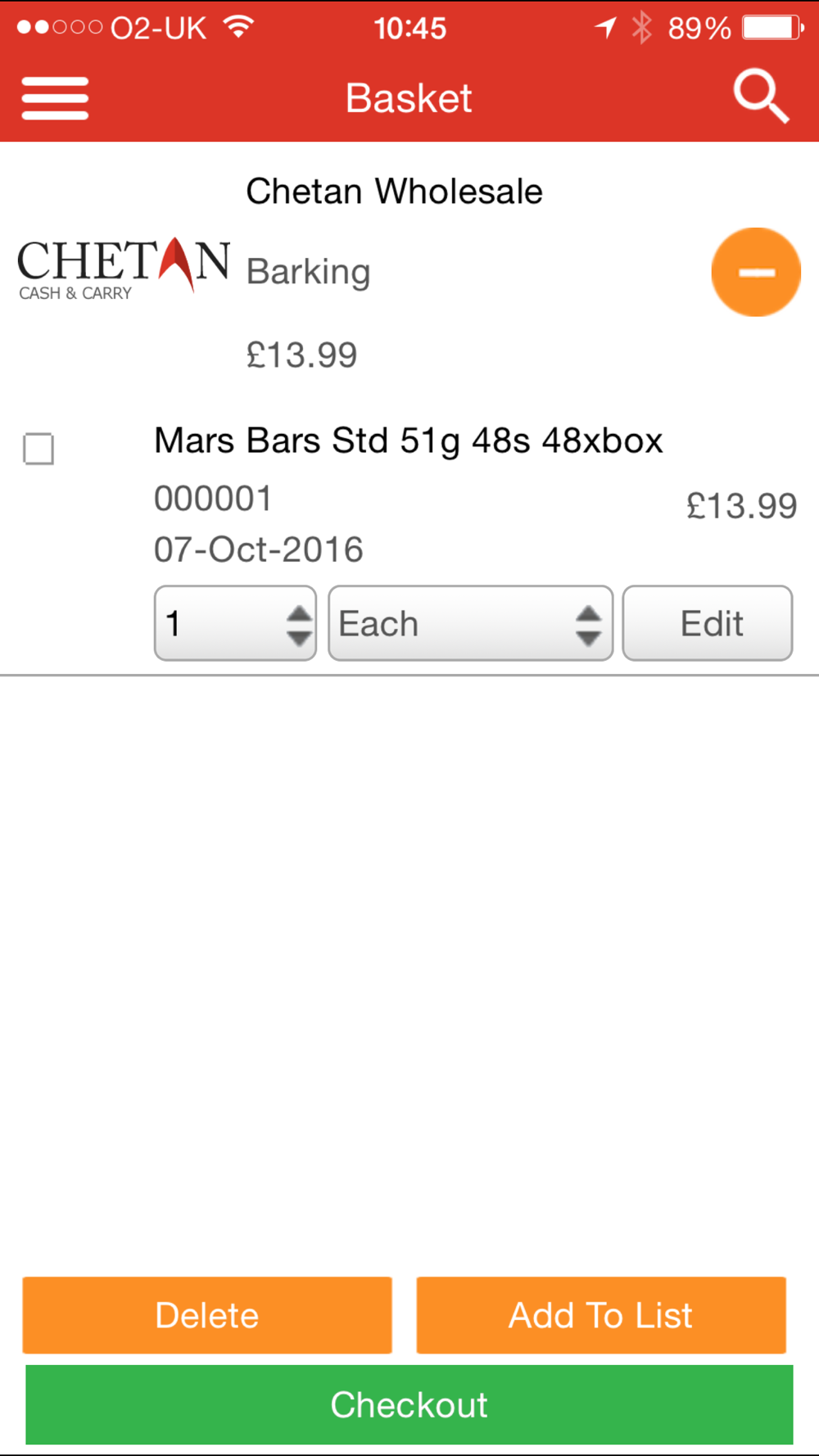Viewport: 819px width, 1456px height.
Task: Edit the Mars Bars basket item
Action: click(x=708, y=623)
